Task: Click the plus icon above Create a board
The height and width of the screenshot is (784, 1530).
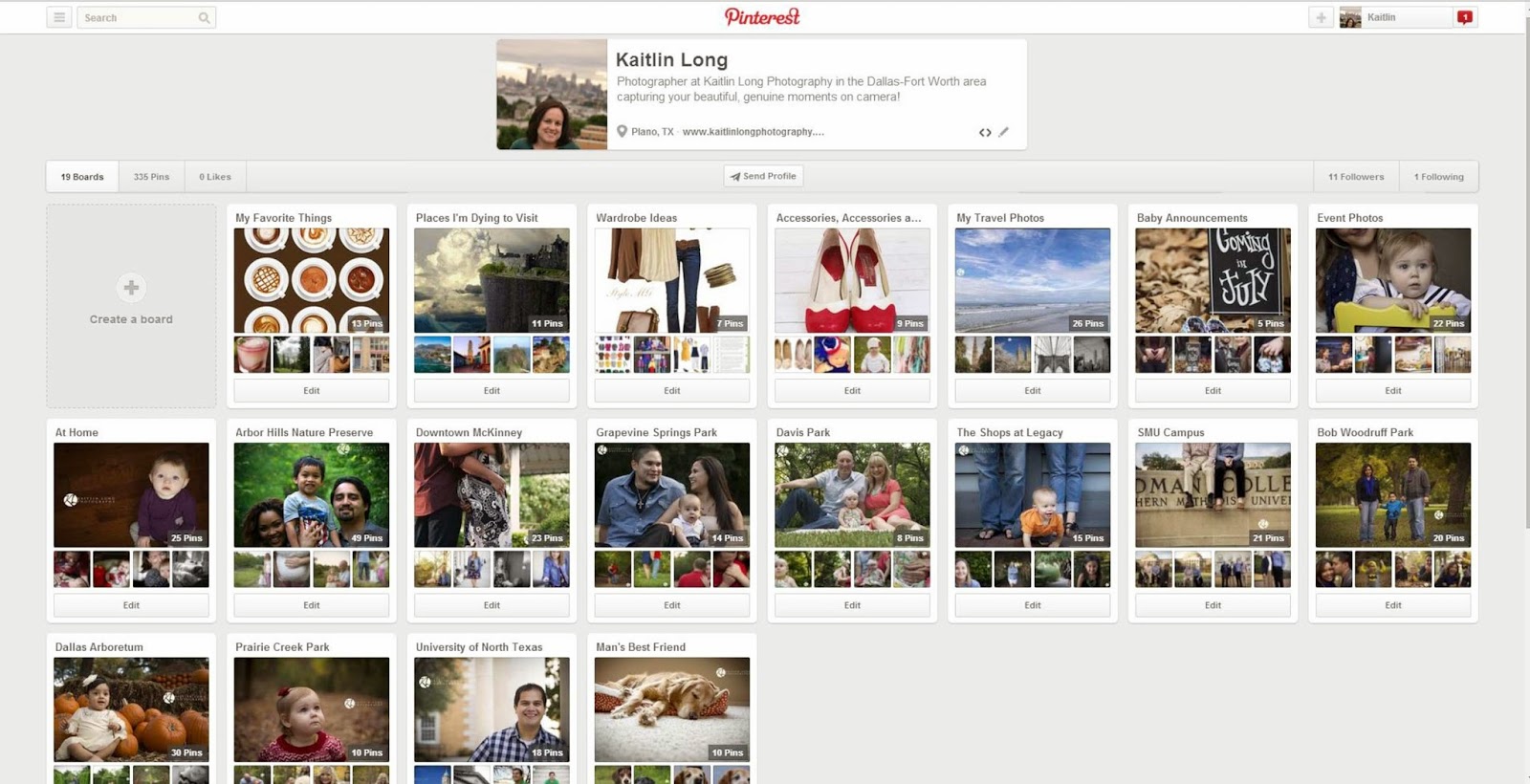Action: (x=131, y=287)
